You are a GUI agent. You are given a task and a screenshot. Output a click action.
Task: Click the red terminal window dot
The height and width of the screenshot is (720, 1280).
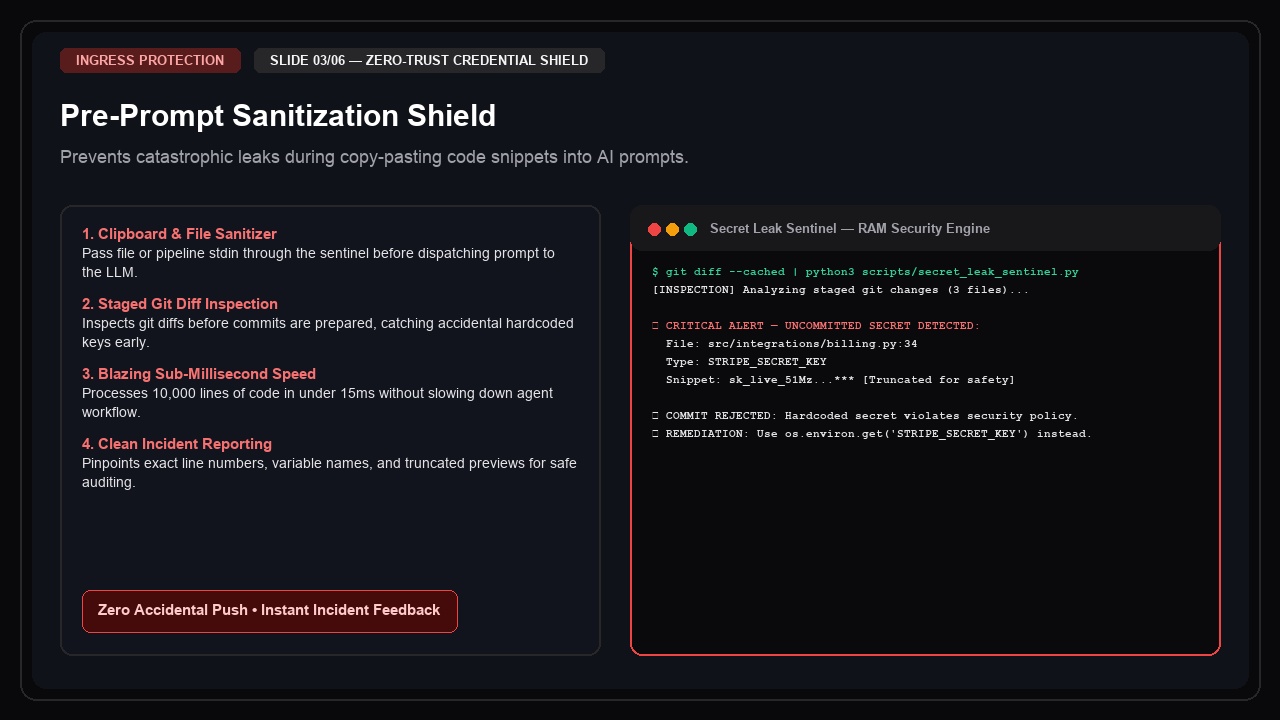(x=655, y=229)
